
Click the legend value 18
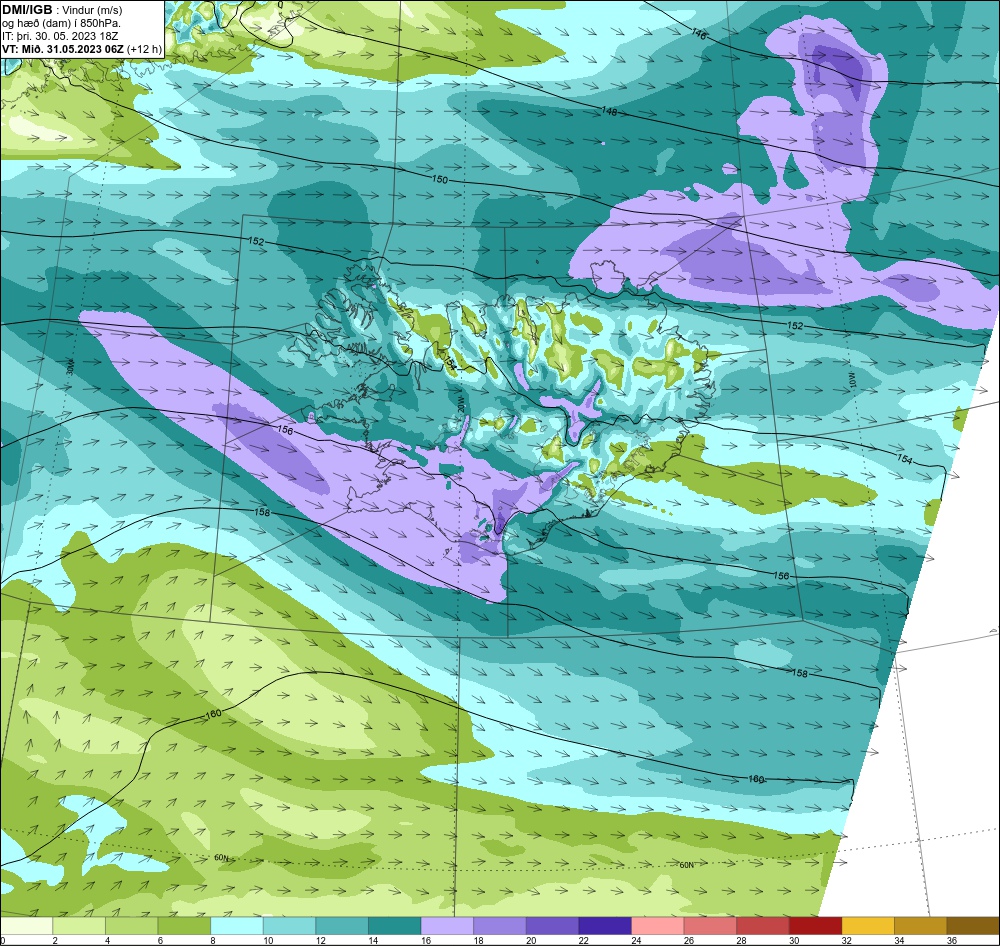478,940
